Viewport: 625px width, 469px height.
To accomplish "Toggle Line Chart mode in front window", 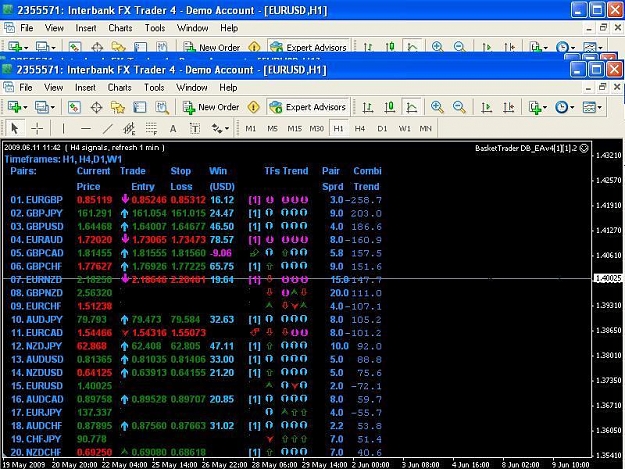I will (411, 107).
